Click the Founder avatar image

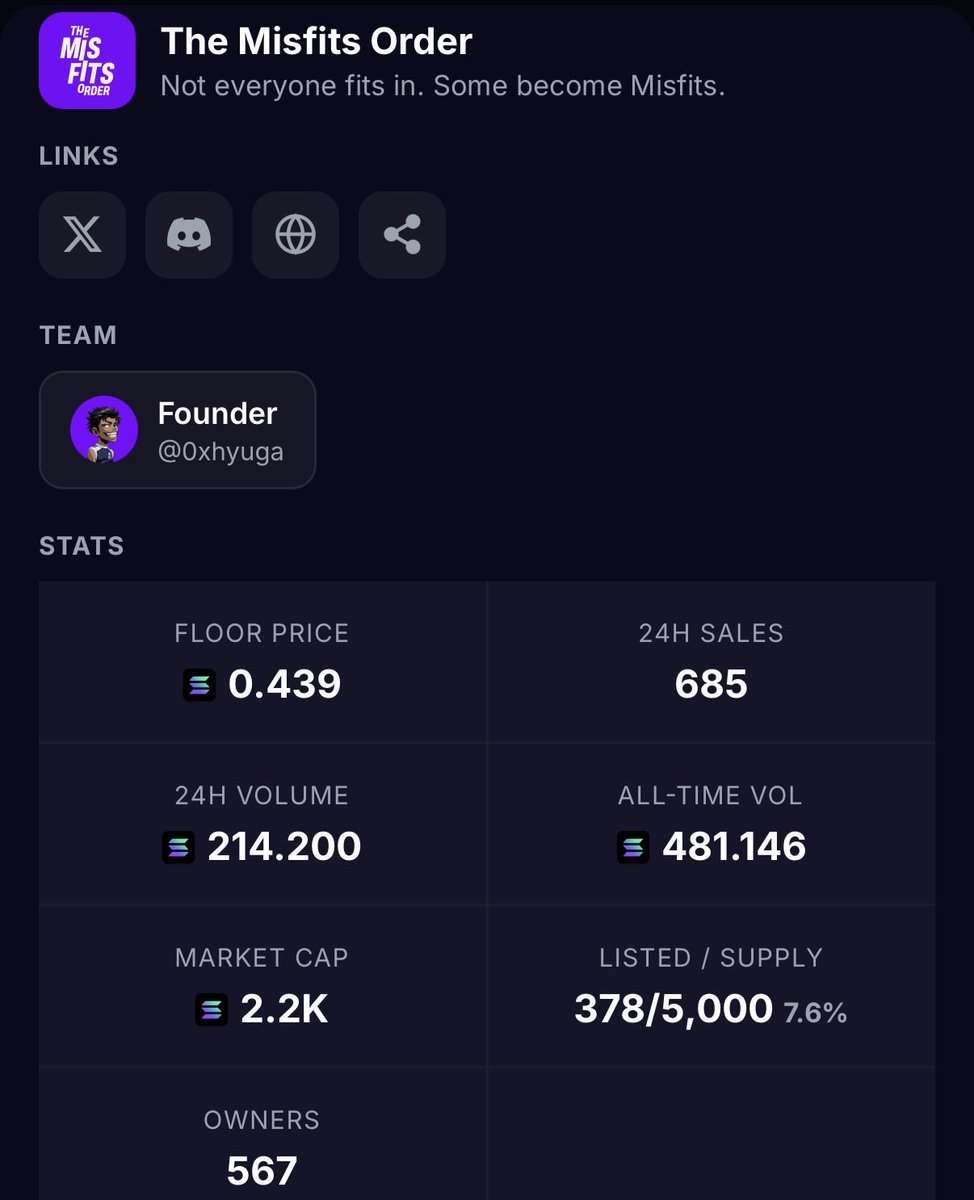pos(104,430)
